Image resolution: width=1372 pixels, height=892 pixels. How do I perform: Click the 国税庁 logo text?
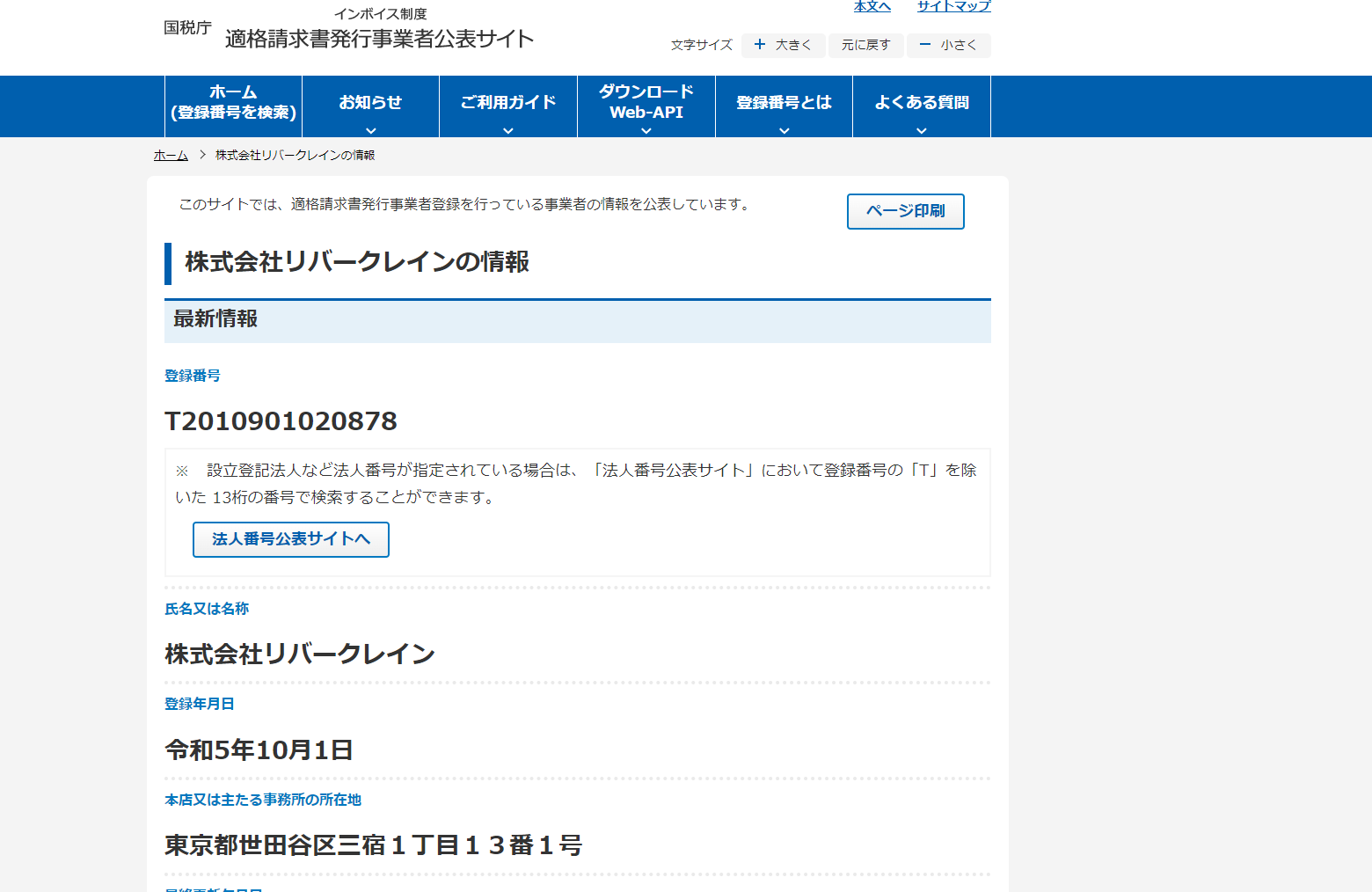pos(187,28)
